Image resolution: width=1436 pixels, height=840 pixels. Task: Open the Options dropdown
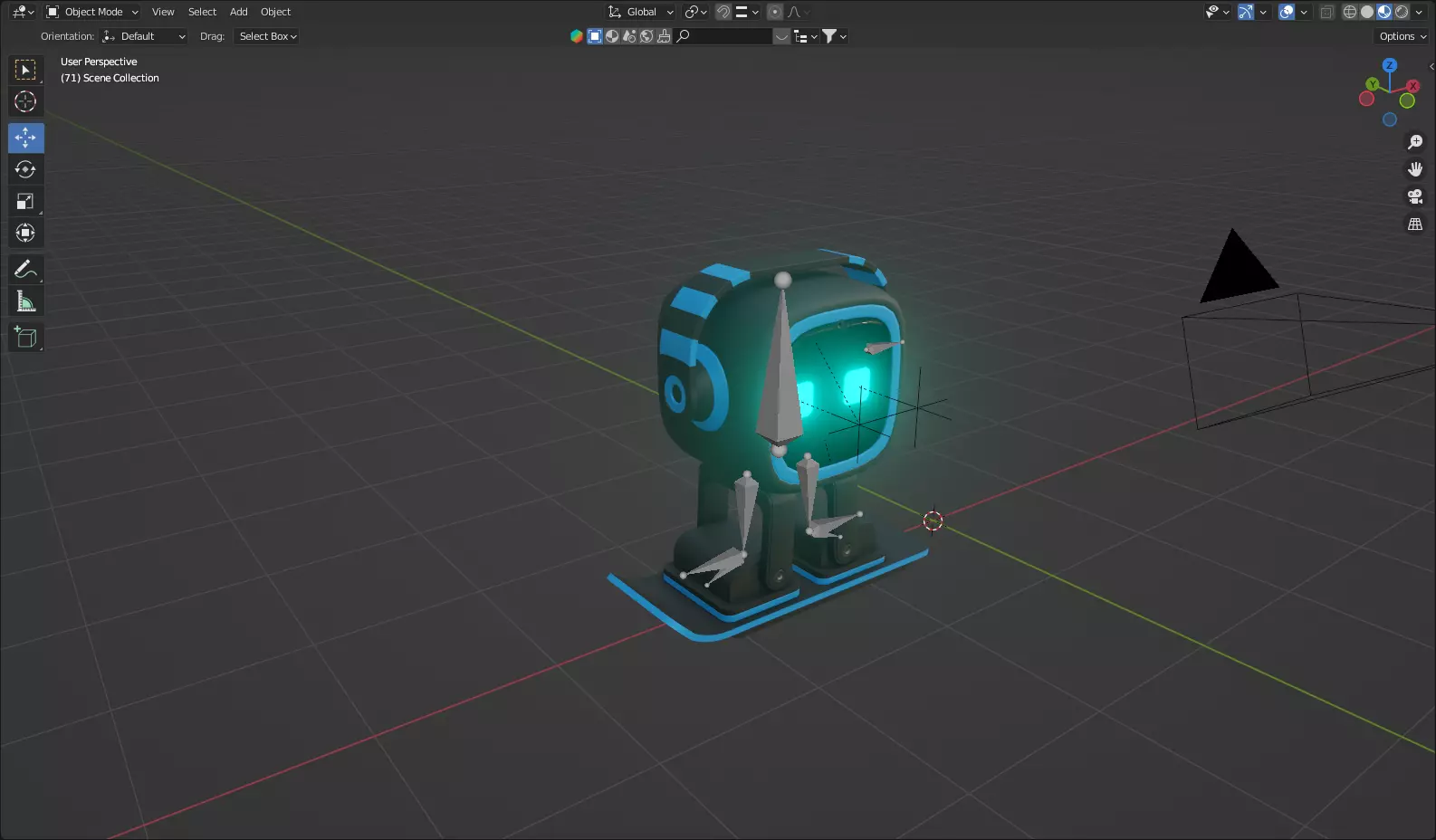(x=1402, y=36)
